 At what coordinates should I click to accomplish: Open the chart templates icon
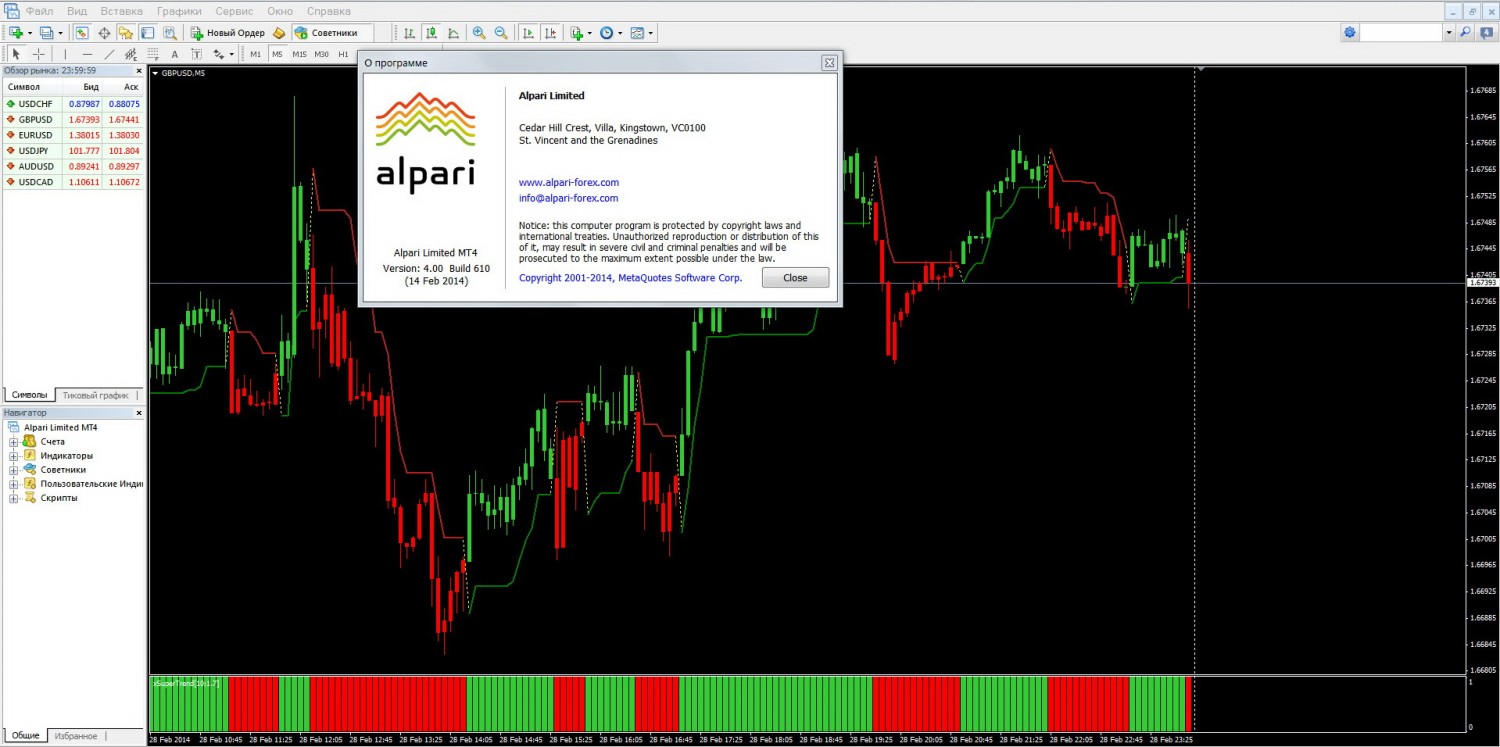(x=637, y=33)
